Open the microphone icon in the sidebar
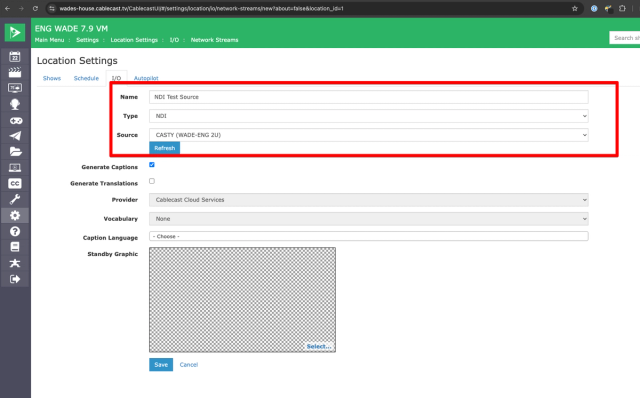Screen dimensions: 640x398 coord(15,104)
